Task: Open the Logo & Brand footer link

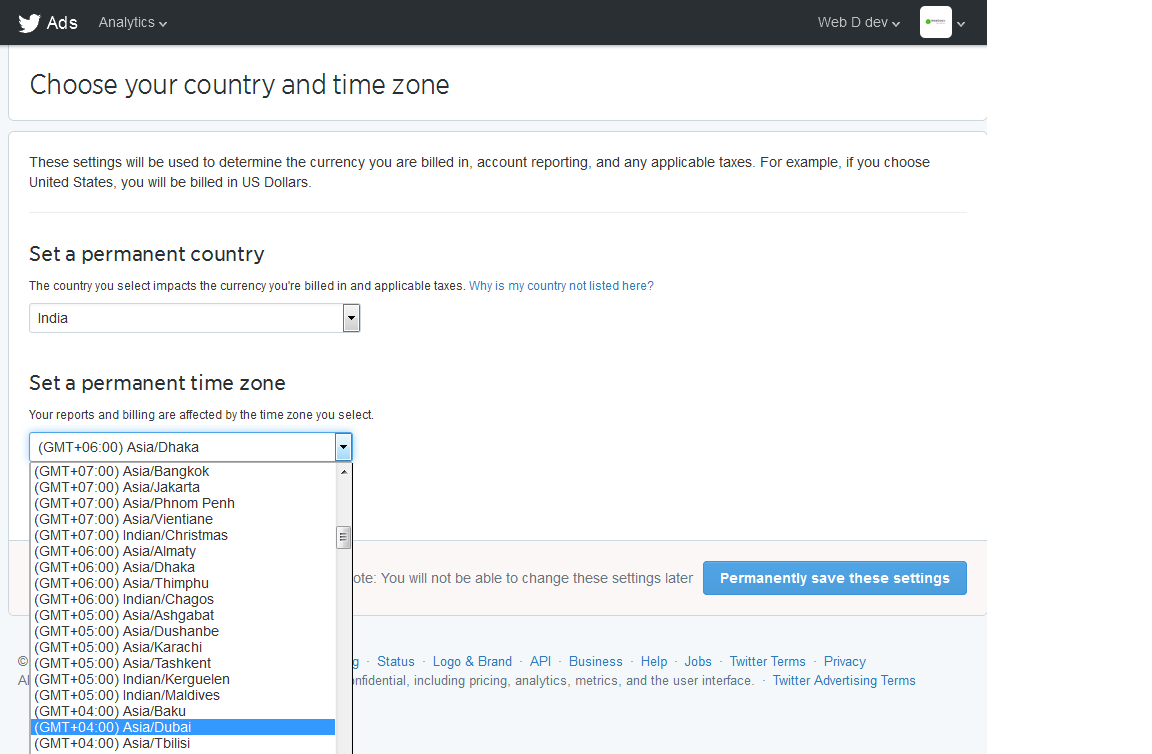Action: click(472, 661)
